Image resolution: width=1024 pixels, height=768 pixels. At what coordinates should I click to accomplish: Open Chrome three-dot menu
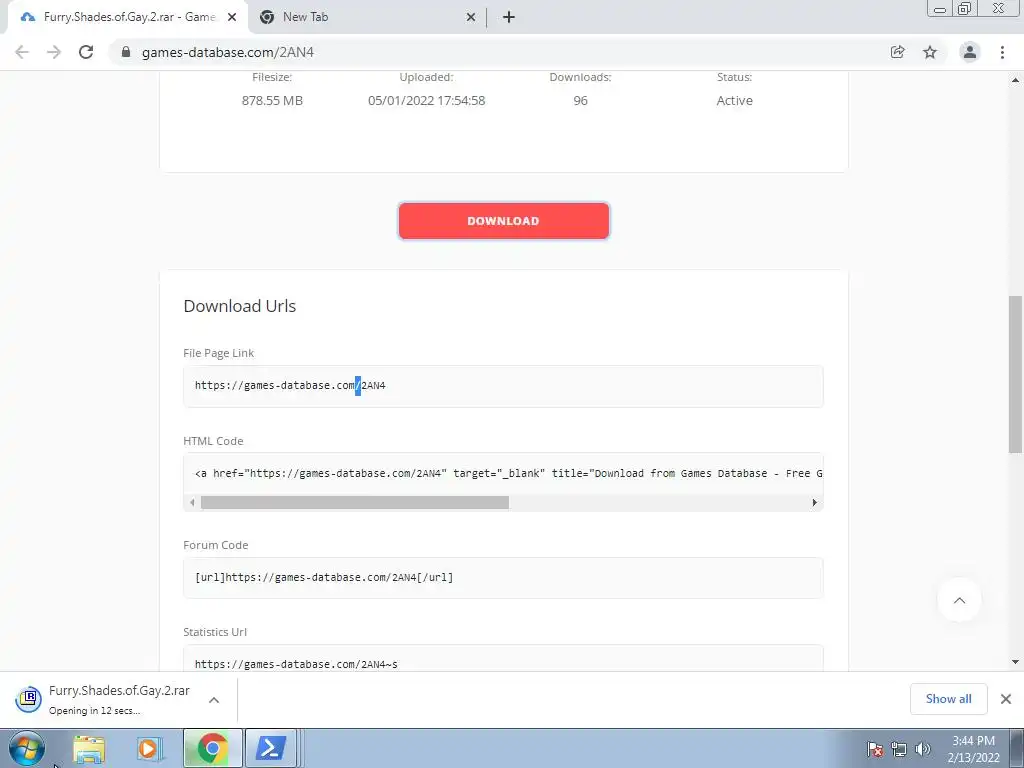point(1002,52)
